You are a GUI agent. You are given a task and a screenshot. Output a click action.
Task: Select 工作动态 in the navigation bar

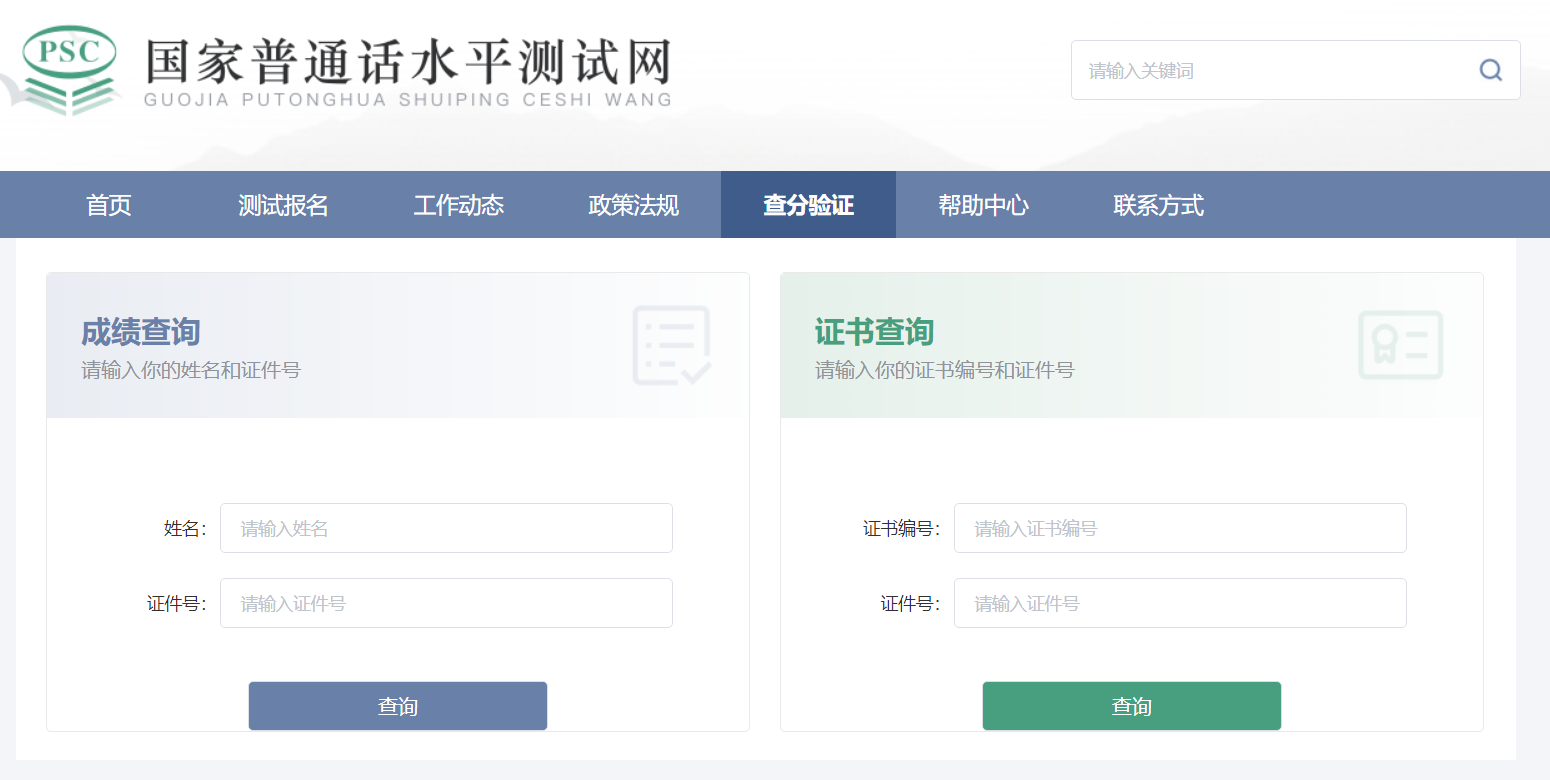coord(458,205)
